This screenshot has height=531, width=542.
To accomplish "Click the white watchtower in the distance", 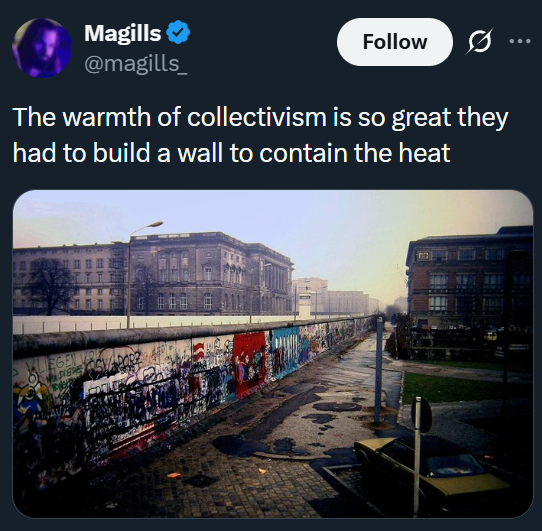I will [x=305, y=305].
